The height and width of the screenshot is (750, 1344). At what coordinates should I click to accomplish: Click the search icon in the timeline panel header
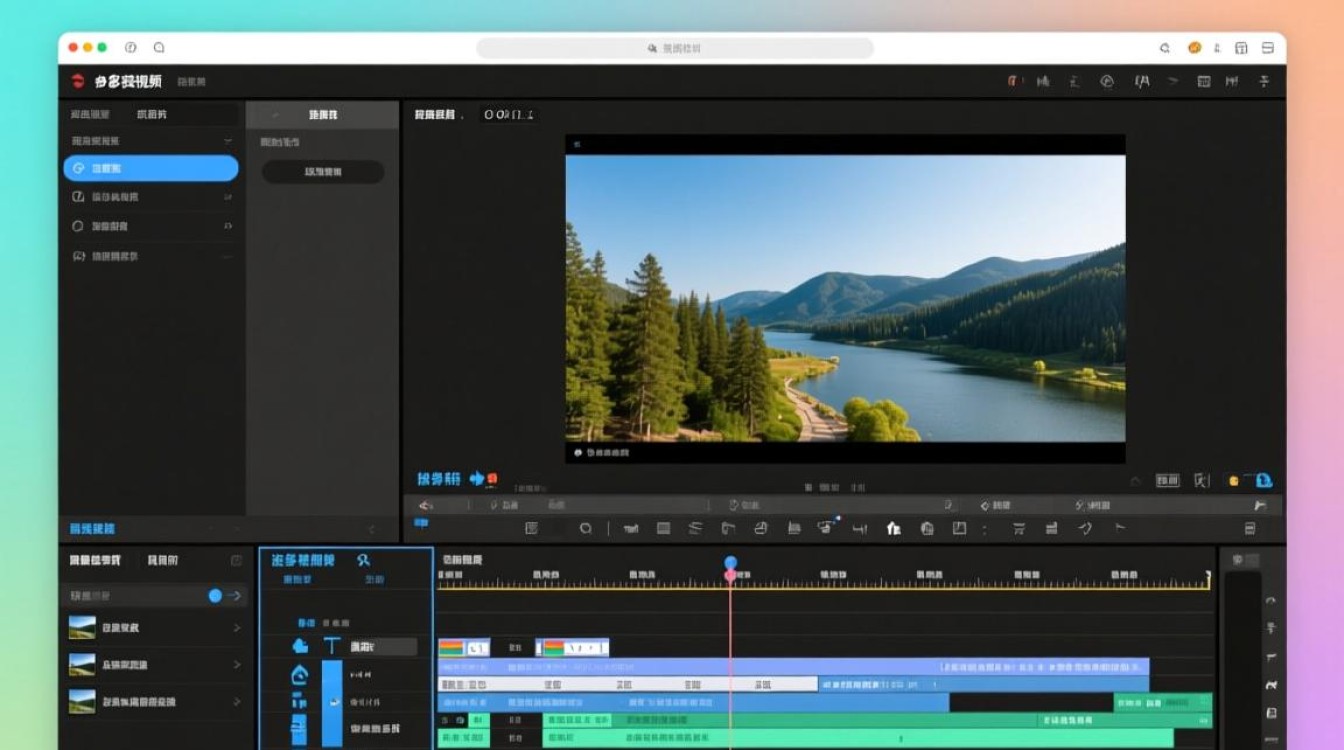[x=364, y=561]
